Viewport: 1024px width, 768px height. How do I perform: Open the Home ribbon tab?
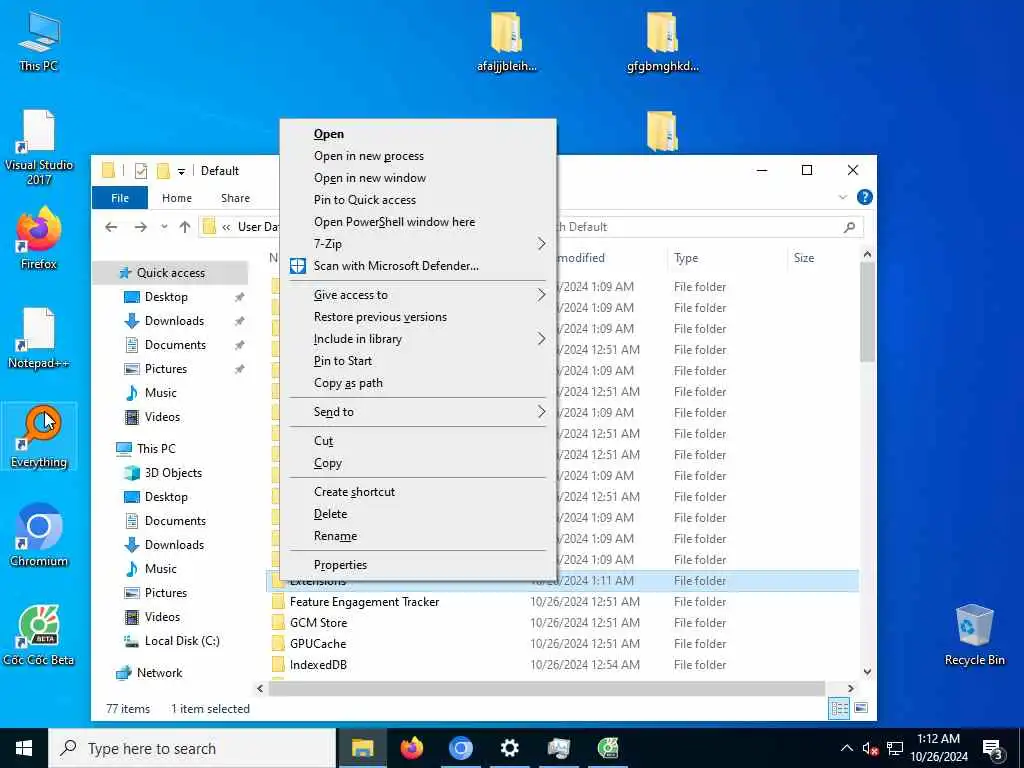(x=177, y=198)
